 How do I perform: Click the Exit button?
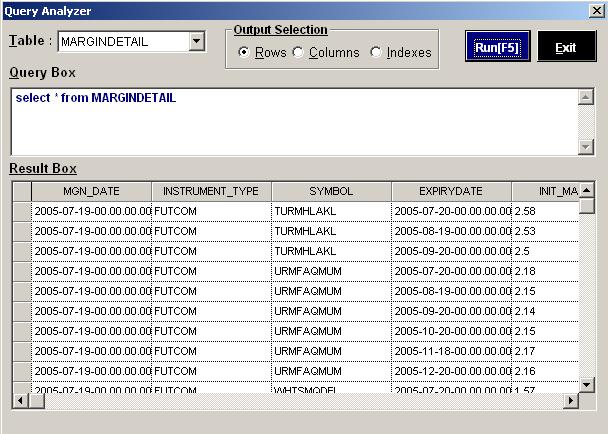(x=566, y=46)
